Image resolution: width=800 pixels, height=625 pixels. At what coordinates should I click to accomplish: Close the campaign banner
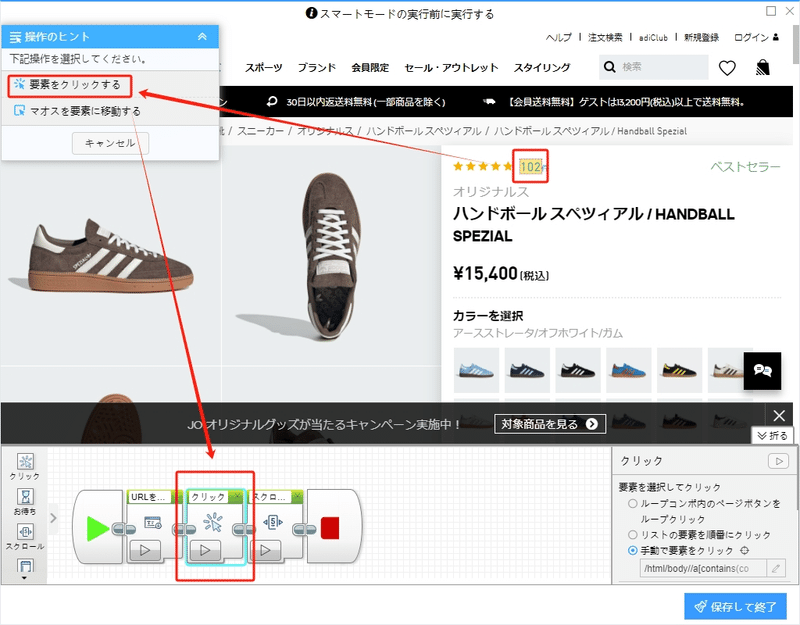(x=779, y=416)
